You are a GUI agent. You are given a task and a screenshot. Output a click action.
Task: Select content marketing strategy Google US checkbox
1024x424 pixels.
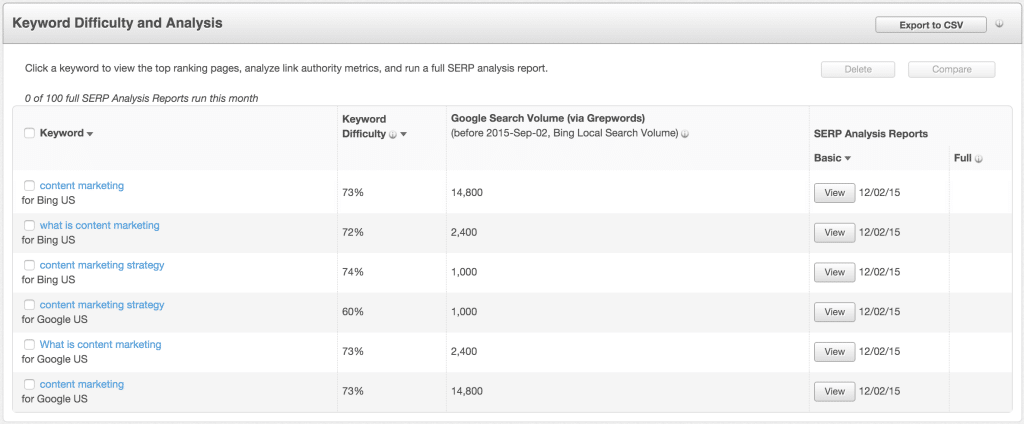click(x=29, y=305)
